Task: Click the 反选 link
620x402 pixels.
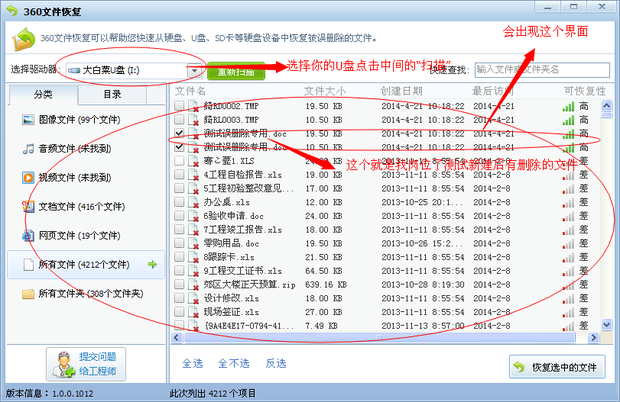Action: (x=276, y=363)
